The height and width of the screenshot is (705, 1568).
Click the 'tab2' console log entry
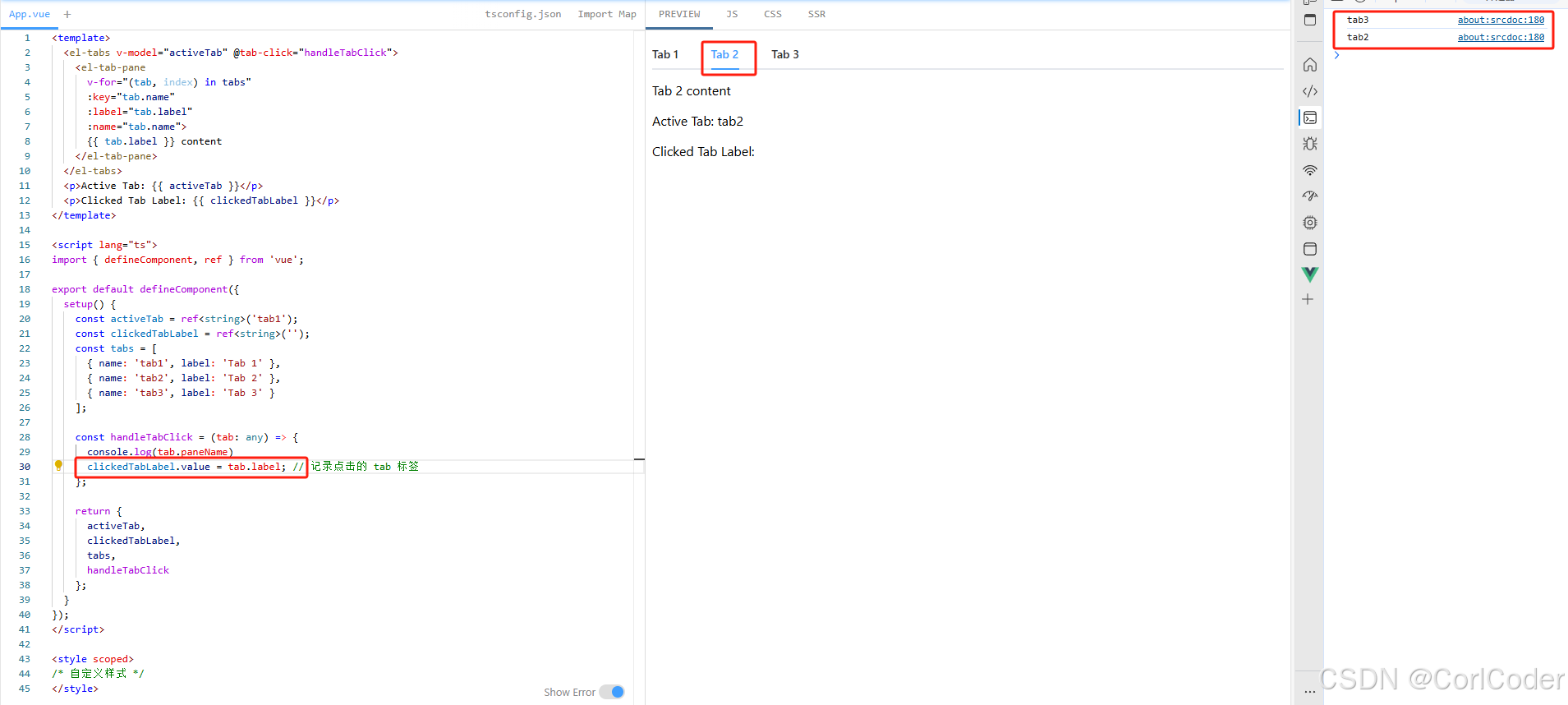[x=1358, y=37]
